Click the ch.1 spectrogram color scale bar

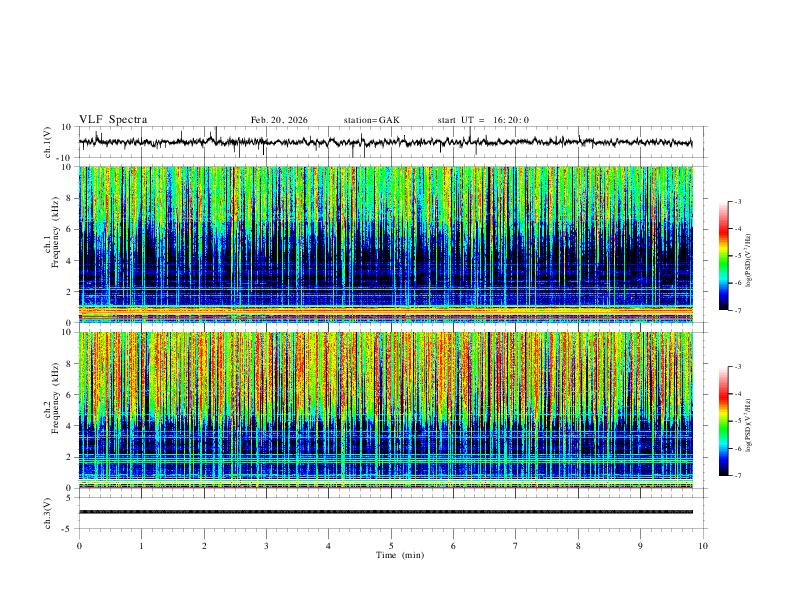pyautogui.click(x=723, y=256)
